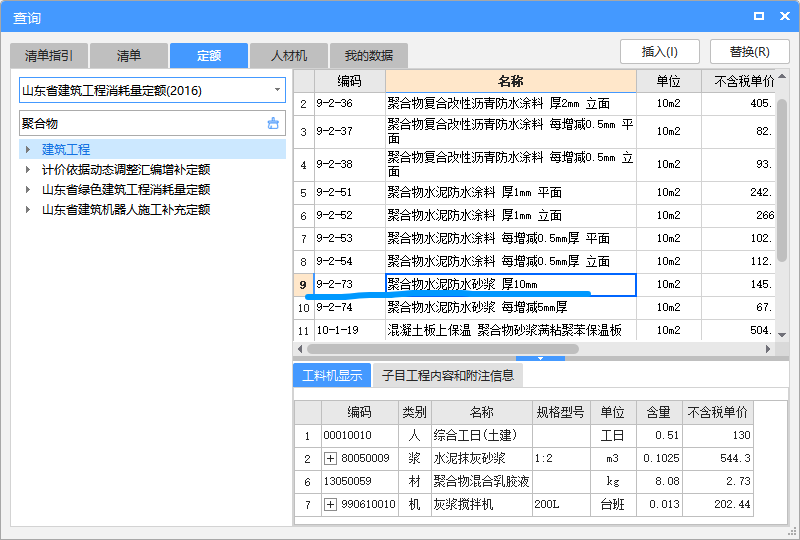This screenshot has height=540, width=800.
Task: Click the 替换(R) button
Action: point(749,52)
